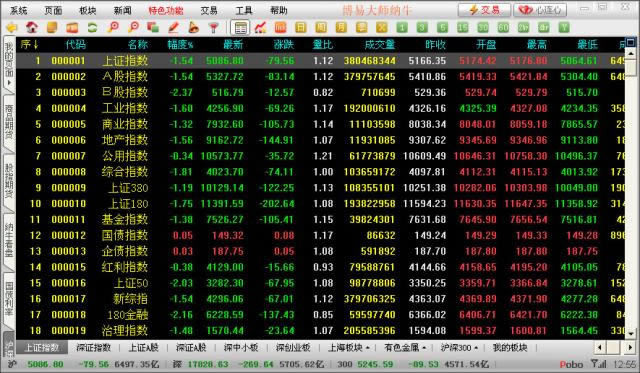The height and width of the screenshot is (373, 640).
Task: Switch to the 深证指数 tab
Action: [x=93, y=348]
